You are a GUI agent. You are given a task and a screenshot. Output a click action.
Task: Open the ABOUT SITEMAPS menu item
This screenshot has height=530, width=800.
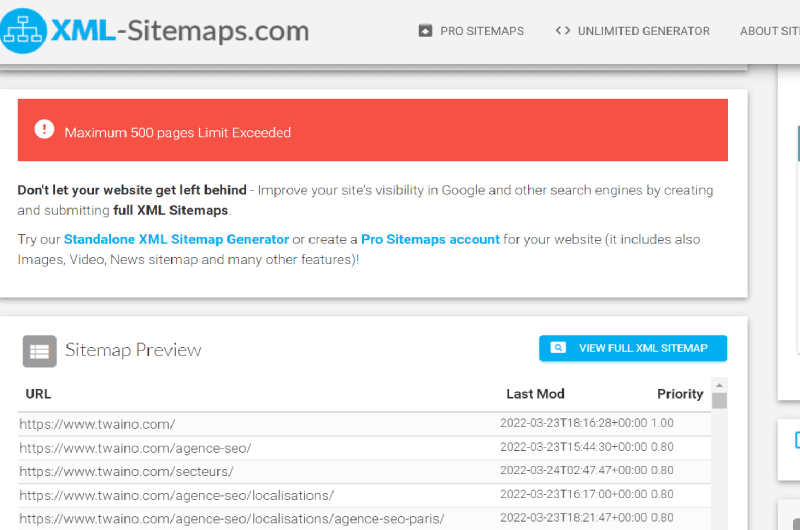[x=770, y=31]
